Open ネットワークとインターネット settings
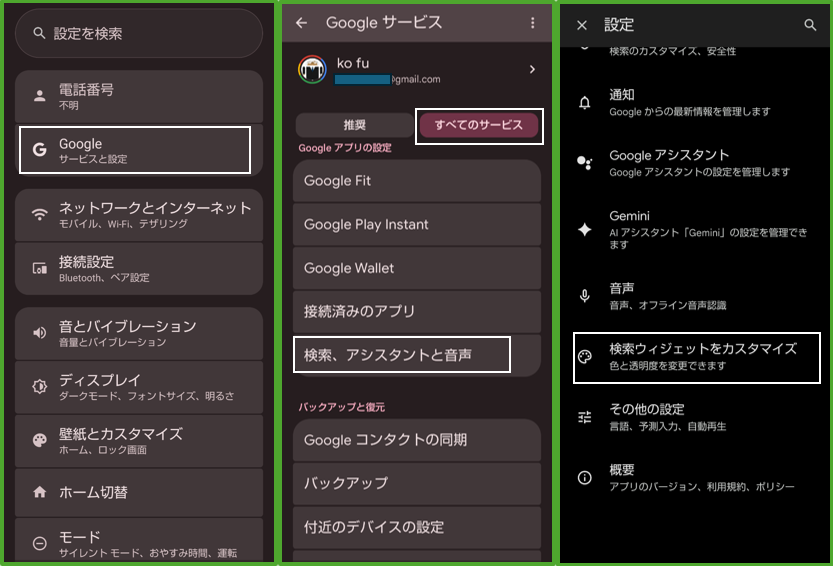This screenshot has height=566, width=833. (138, 215)
